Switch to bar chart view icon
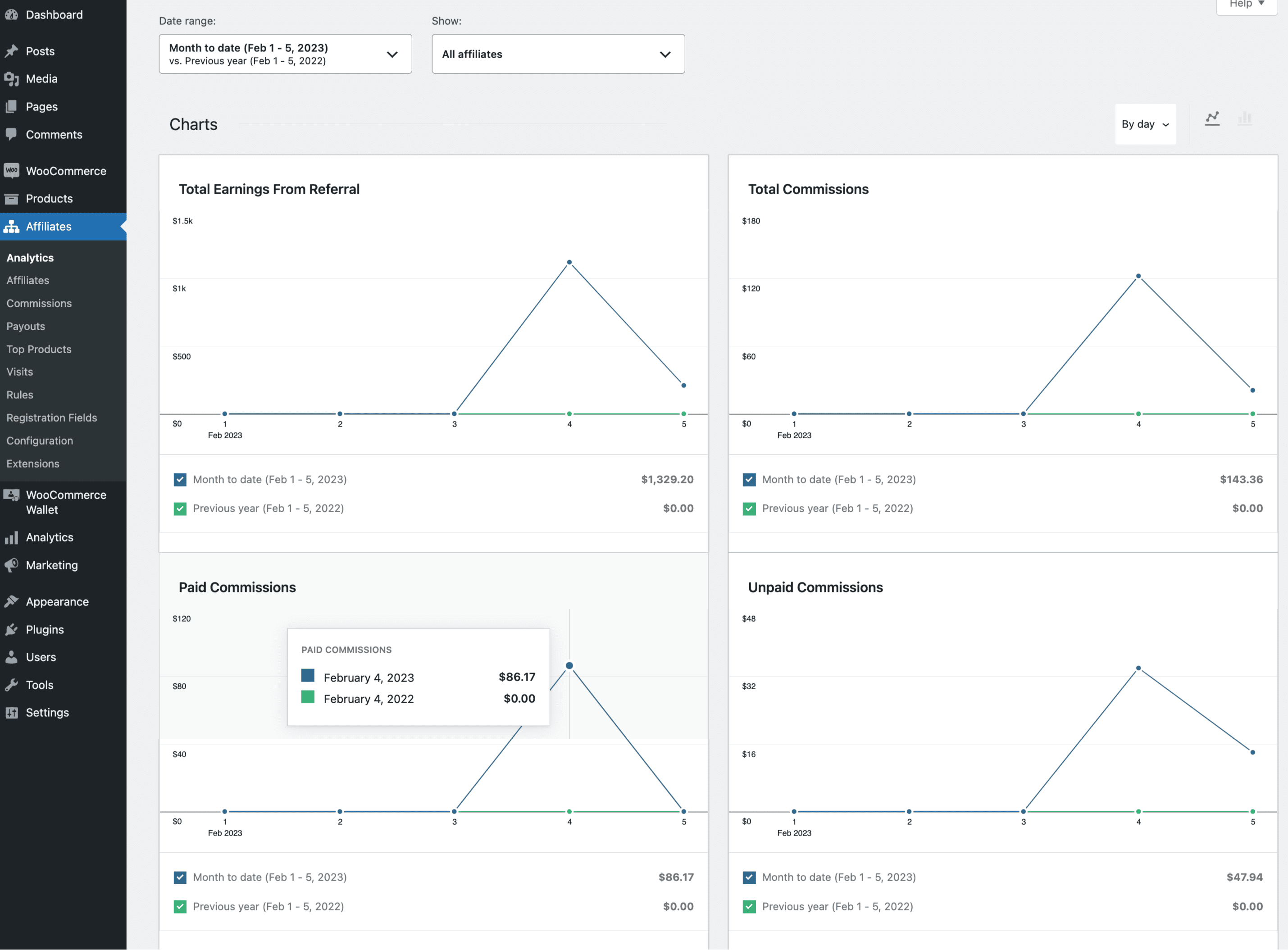This screenshot has height=950, width=1288. pos(1244,119)
